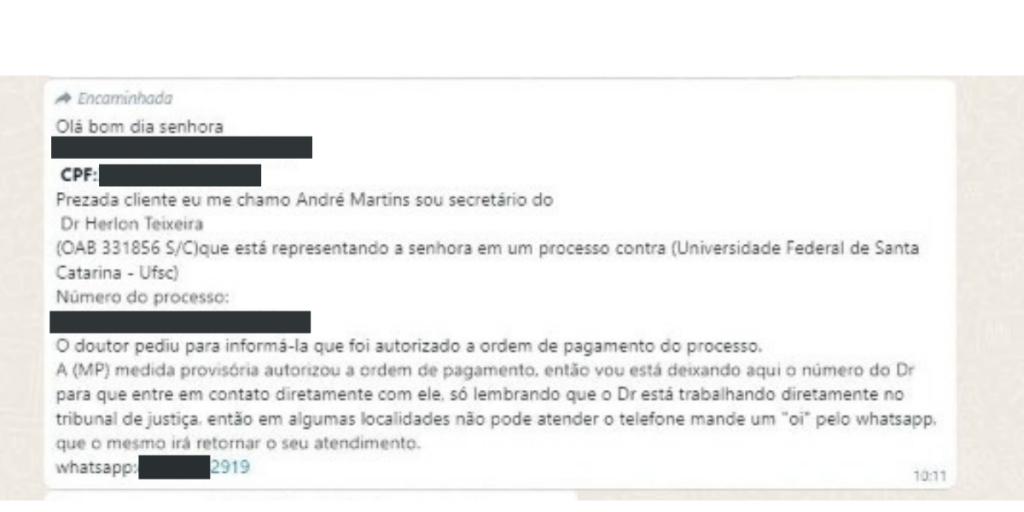Open the phone number link ending 2919

[230, 466]
